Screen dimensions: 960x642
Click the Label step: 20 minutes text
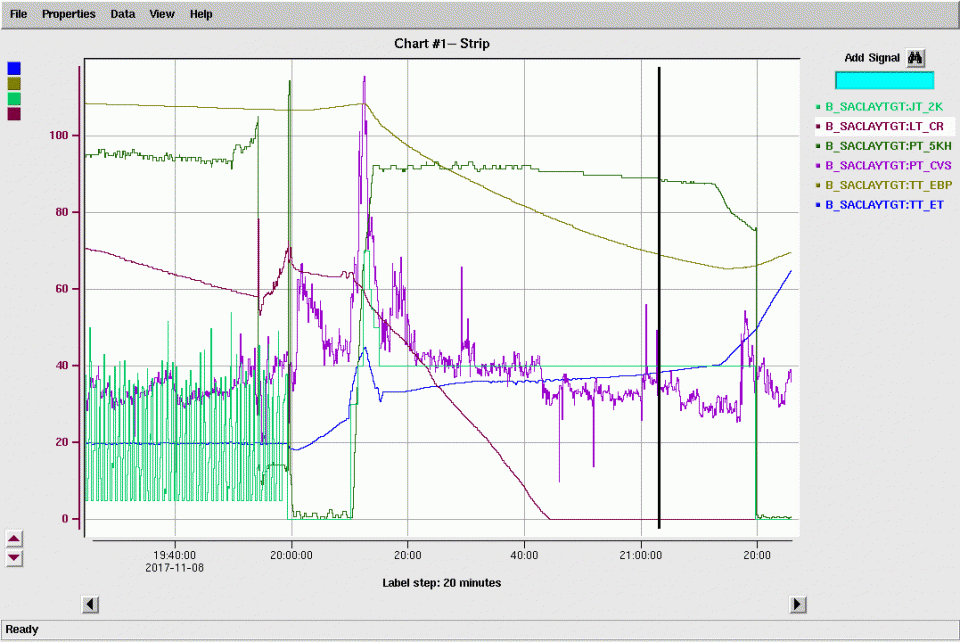pos(441,583)
